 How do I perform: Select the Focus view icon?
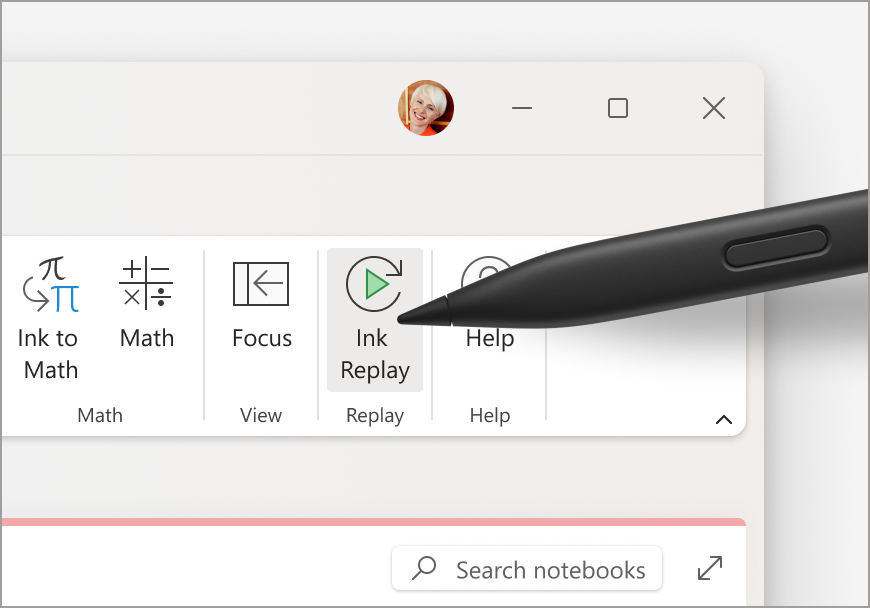tap(261, 284)
